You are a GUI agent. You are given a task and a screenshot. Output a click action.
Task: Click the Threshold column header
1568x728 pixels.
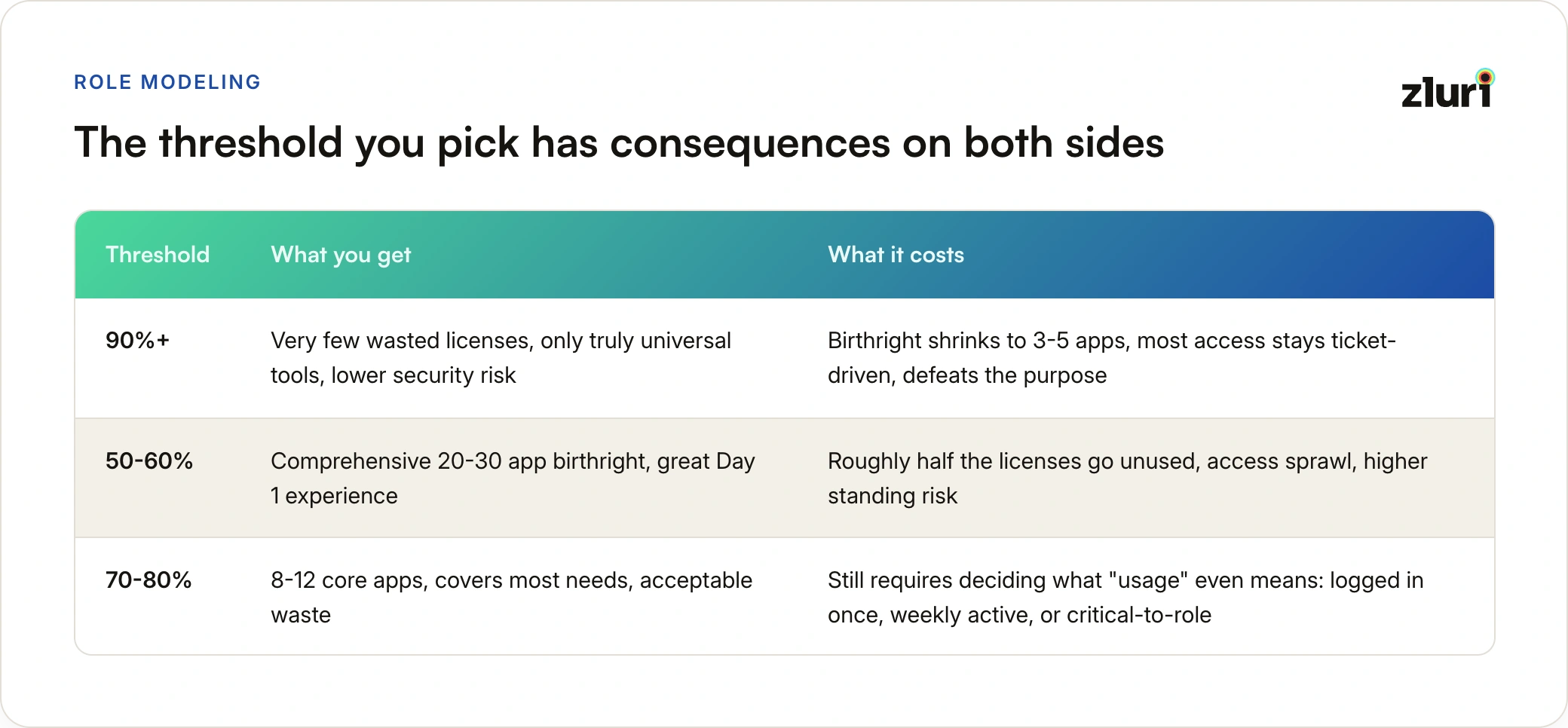pyautogui.click(x=158, y=255)
